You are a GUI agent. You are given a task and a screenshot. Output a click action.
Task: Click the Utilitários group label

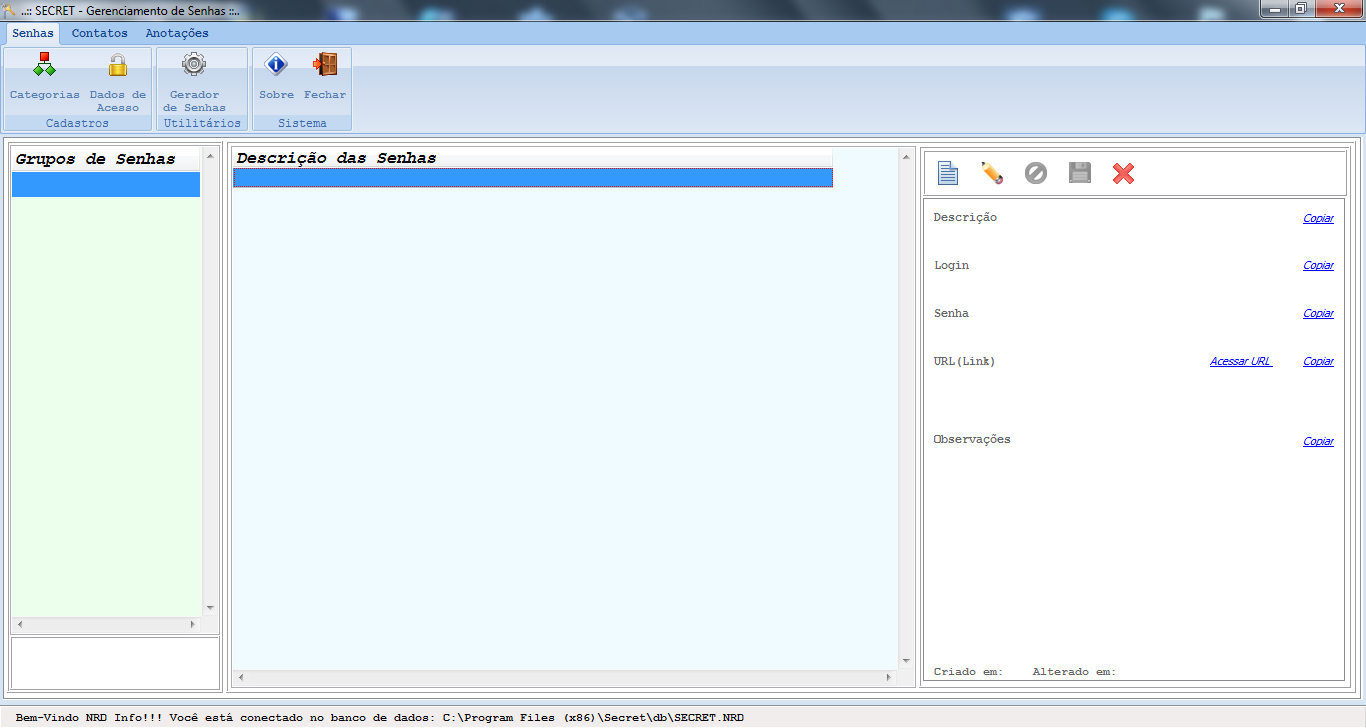tap(202, 123)
